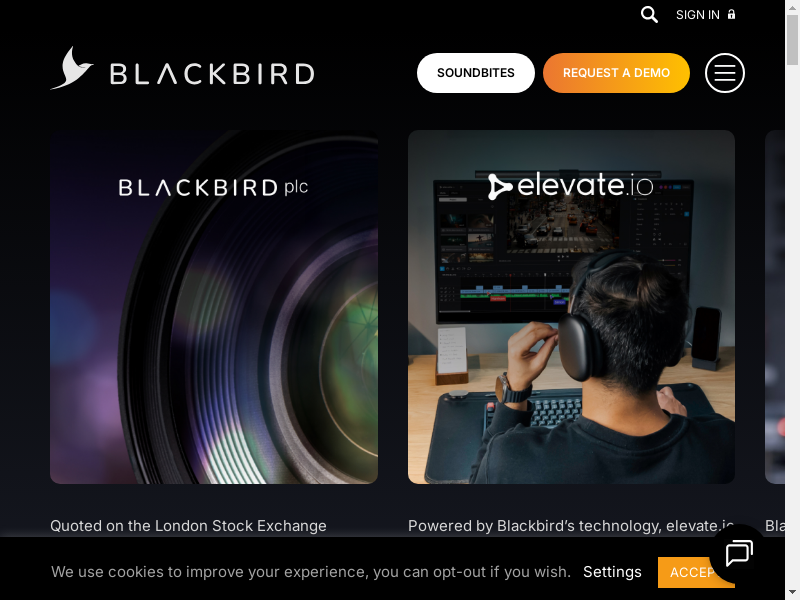
Task: Click the lock icon beside Sign In
Action: point(731,14)
